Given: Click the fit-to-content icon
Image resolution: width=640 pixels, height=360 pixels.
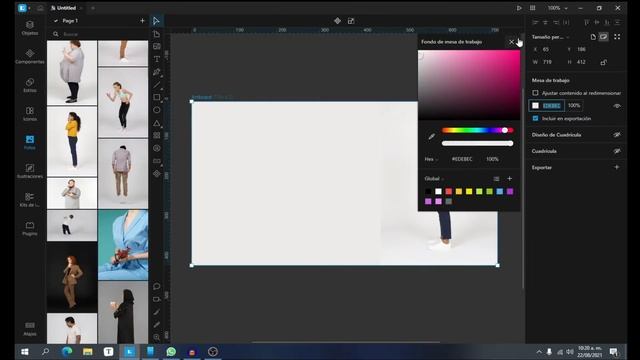Looking at the screenshot, I should (x=617, y=37).
